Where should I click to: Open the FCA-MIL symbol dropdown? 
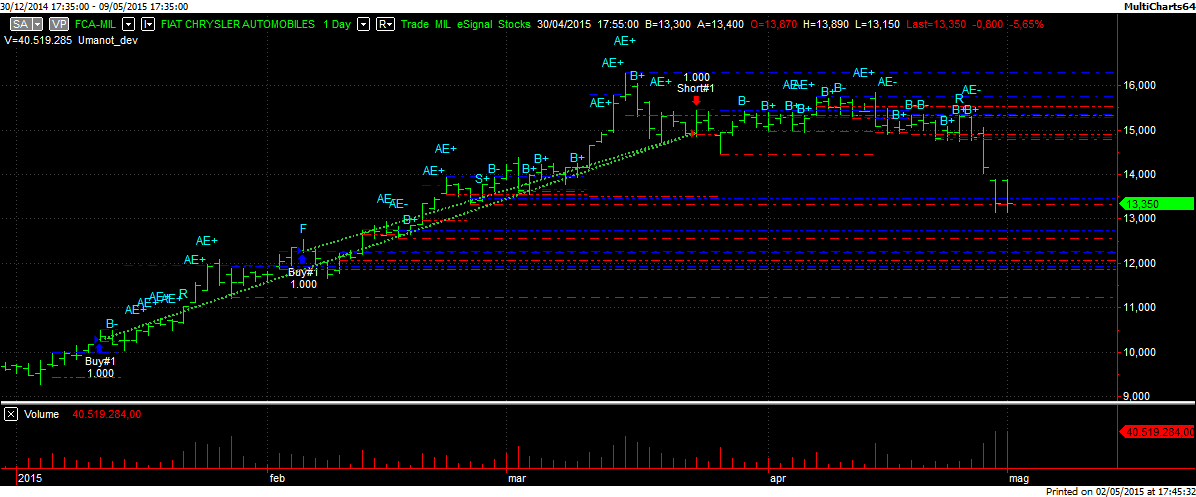click(x=127, y=22)
